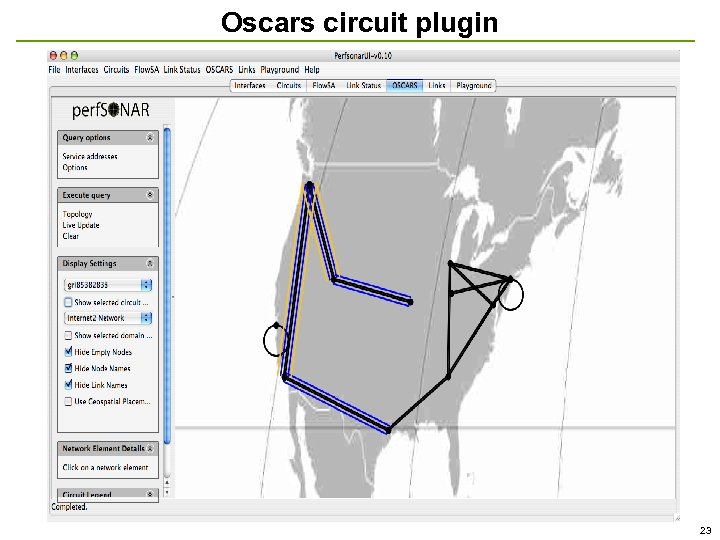The width and height of the screenshot is (720, 540).
Task: Uncheck Hide Node Names
Action: (x=68, y=368)
